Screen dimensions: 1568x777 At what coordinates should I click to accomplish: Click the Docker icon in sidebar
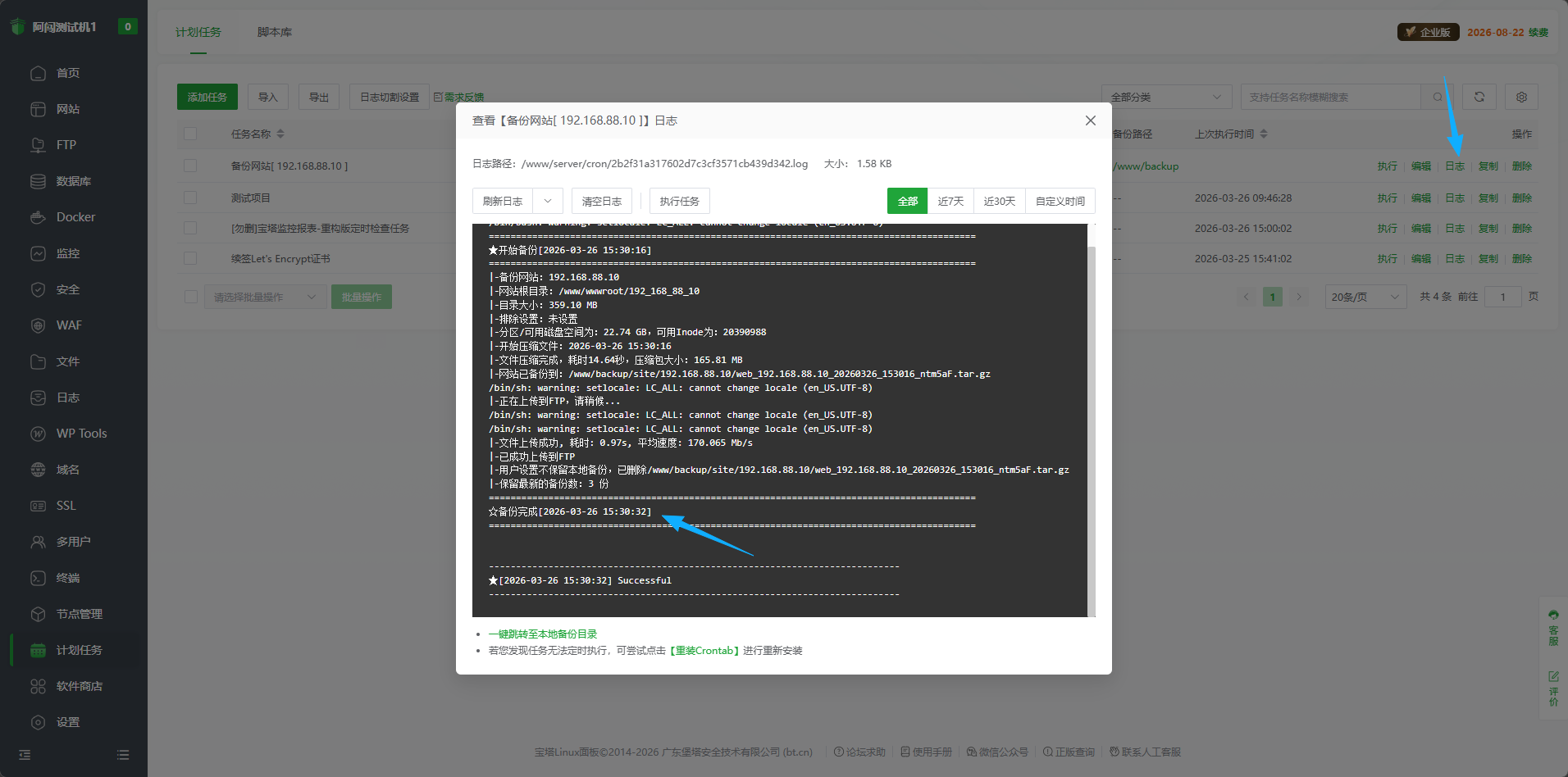point(38,217)
